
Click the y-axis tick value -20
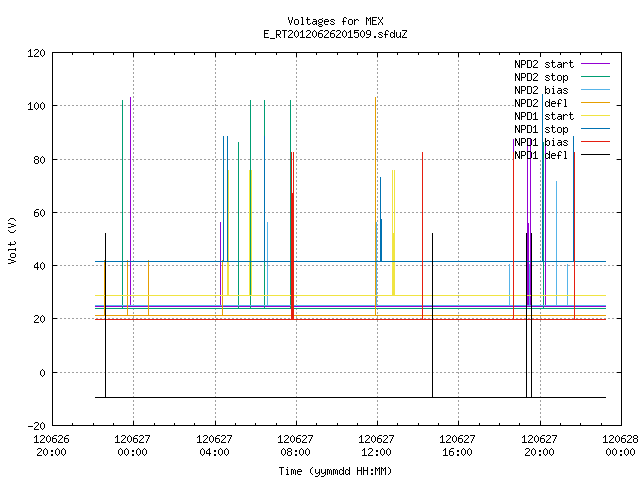(x=36, y=426)
